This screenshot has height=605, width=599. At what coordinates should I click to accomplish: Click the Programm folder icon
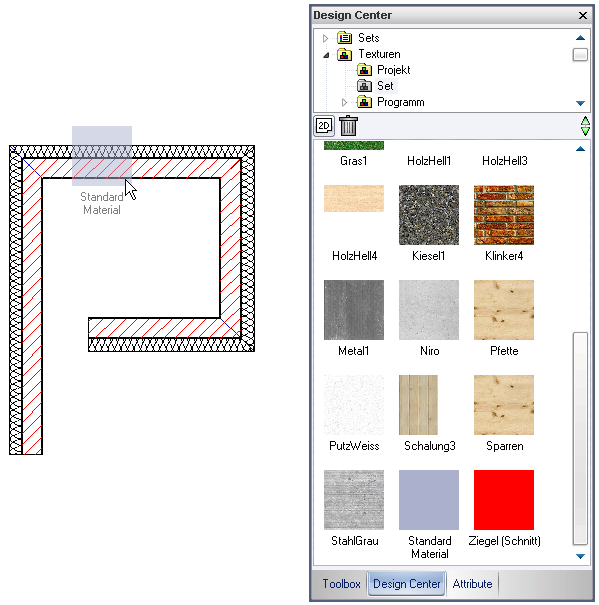[x=364, y=102]
